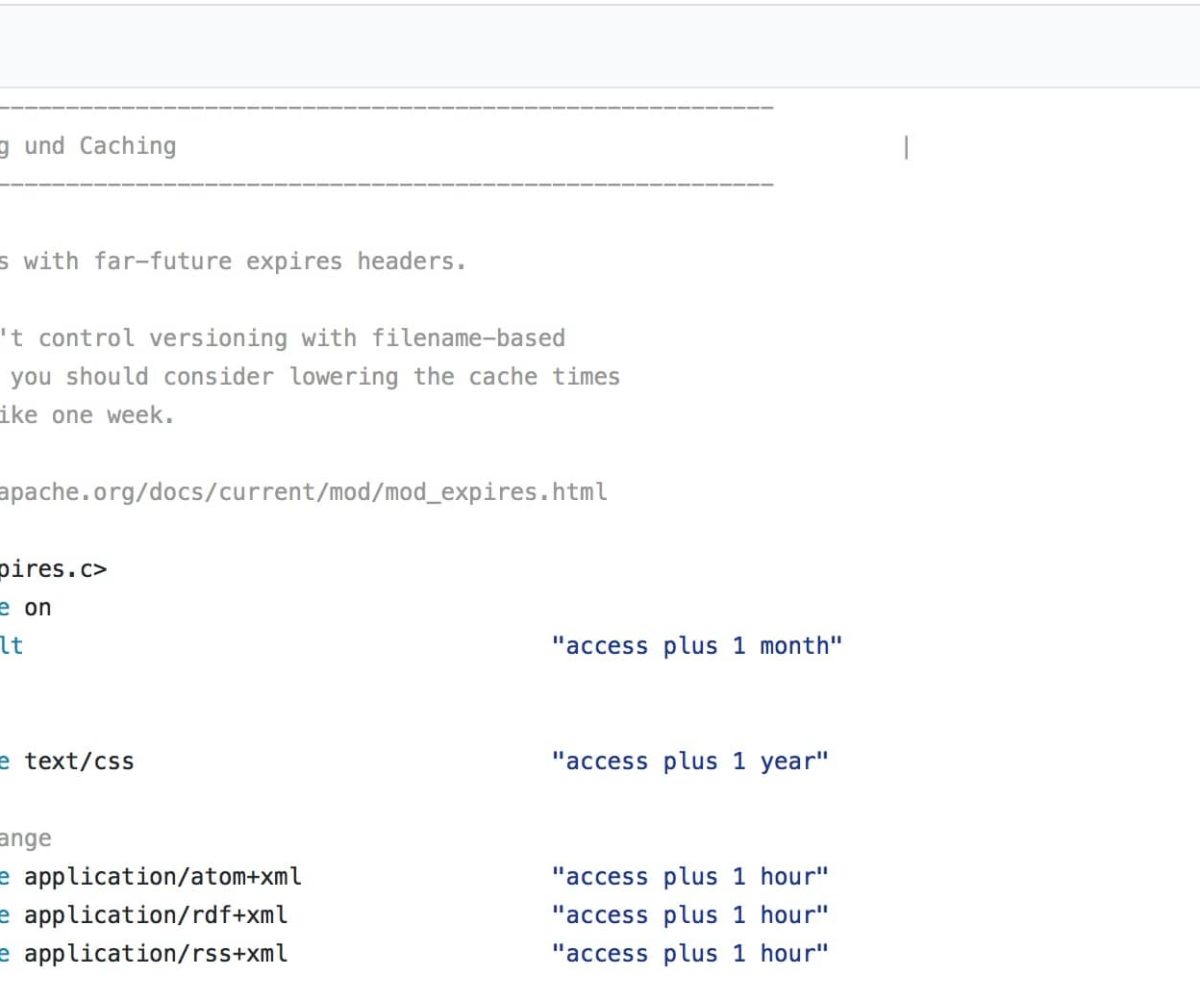Click "access plus 1 hour" on atom+xml row
The height and width of the screenshot is (1000, 1200).
point(690,877)
